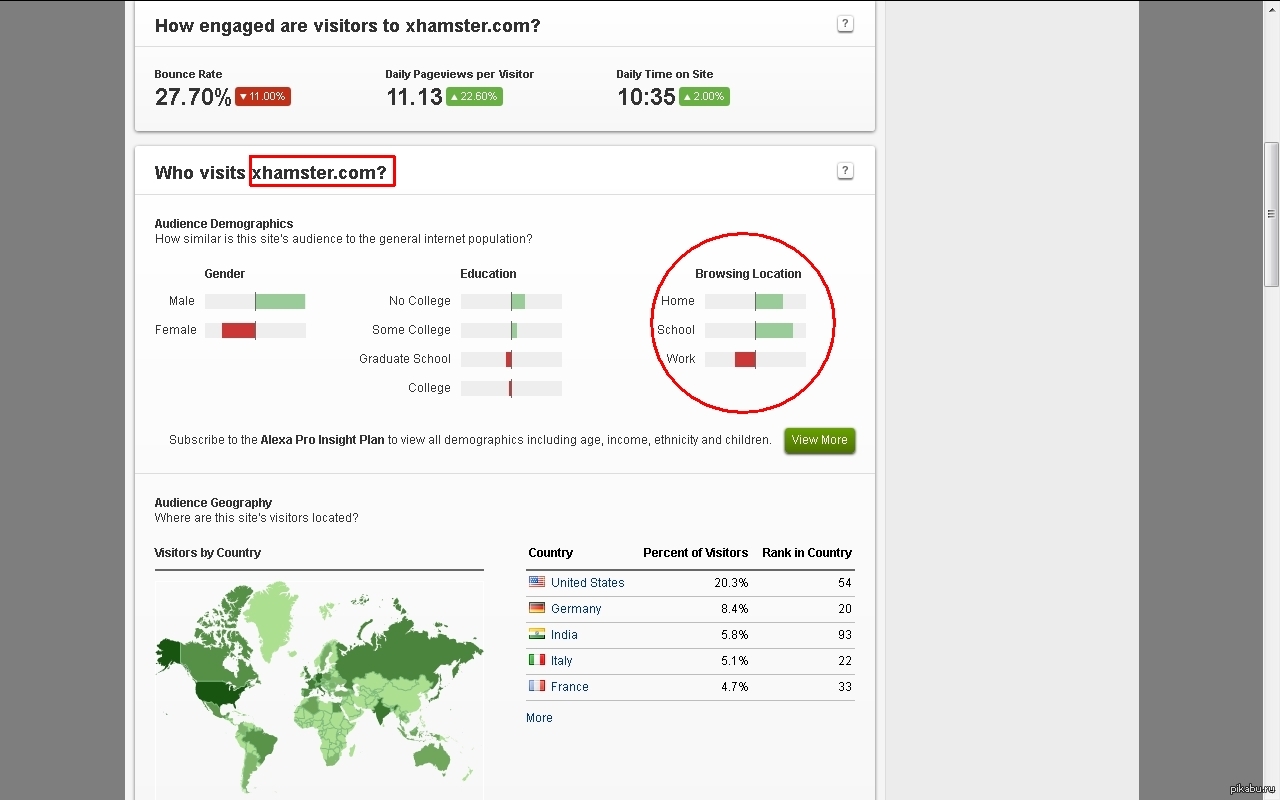Image resolution: width=1280 pixels, height=800 pixels.
Task: Click the Bounce Rate red change badge
Action: (263, 97)
